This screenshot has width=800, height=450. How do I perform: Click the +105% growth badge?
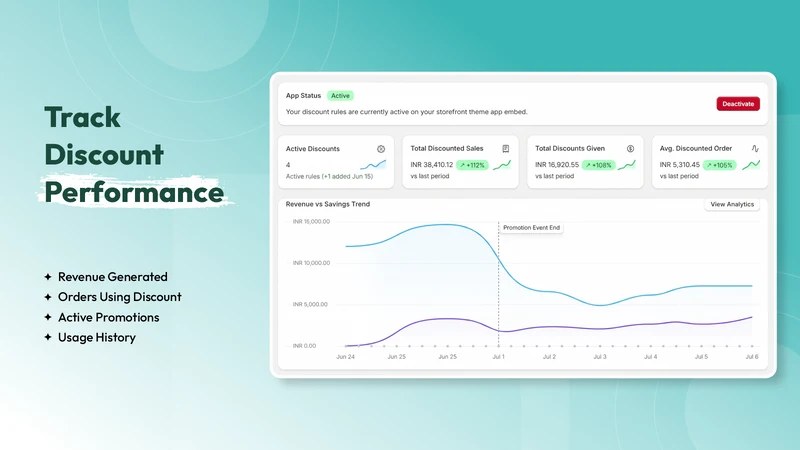pyautogui.click(x=719, y=165)
